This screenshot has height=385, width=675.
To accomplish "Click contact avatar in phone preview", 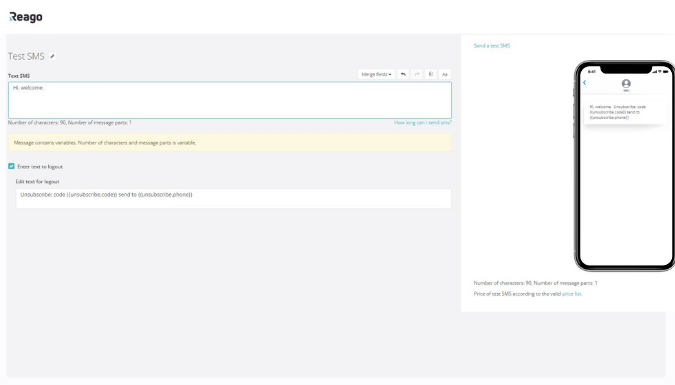I will click(626, 84).
